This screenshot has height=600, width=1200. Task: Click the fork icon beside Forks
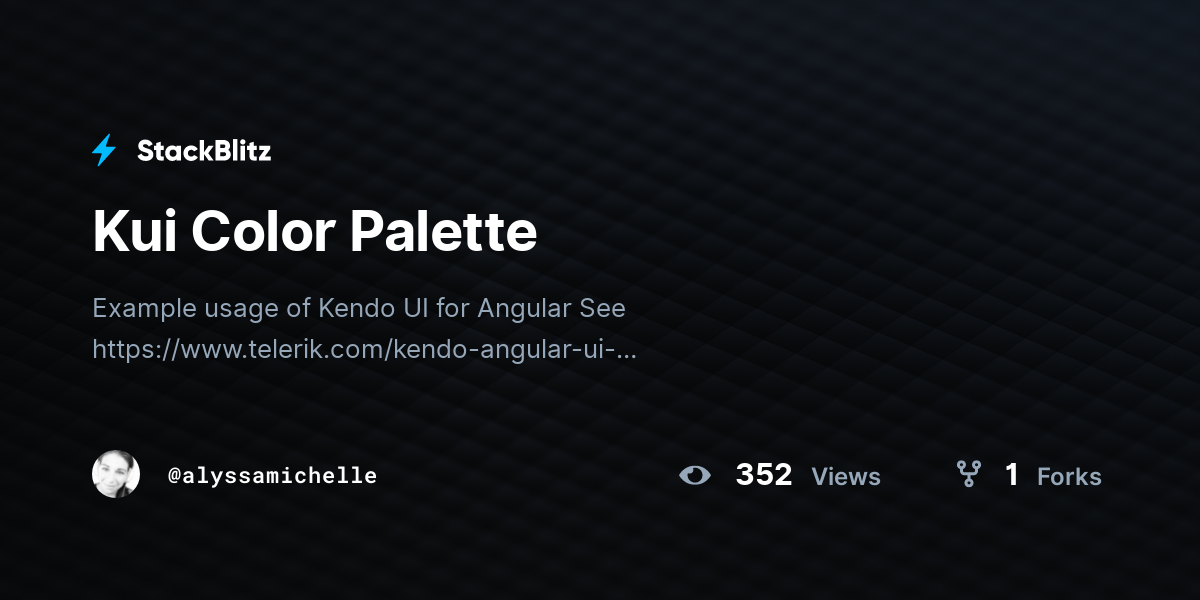pyautogui.click(x=968, y=474)
